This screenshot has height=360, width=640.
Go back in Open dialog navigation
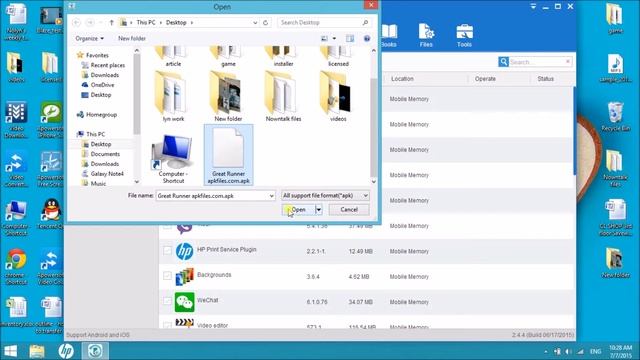tap(76, 22)
